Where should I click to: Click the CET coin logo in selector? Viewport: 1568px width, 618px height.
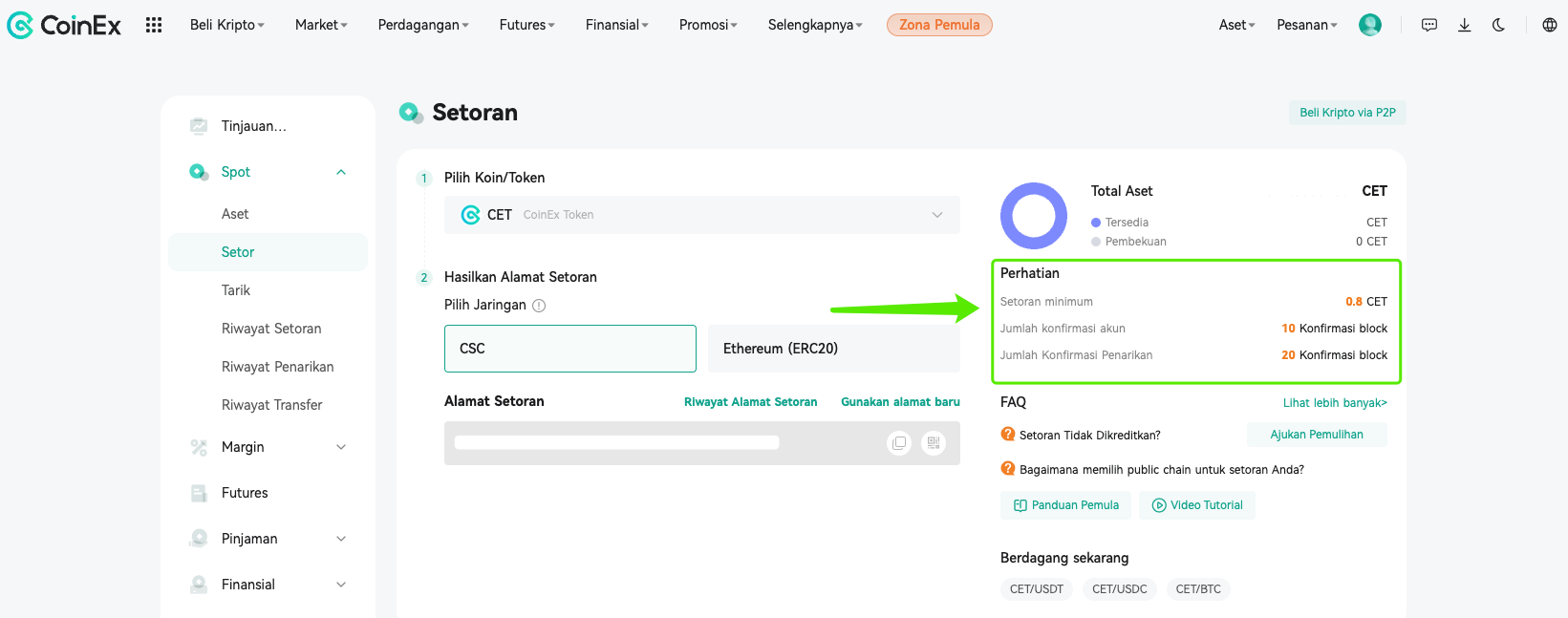(x=470, y=215)
